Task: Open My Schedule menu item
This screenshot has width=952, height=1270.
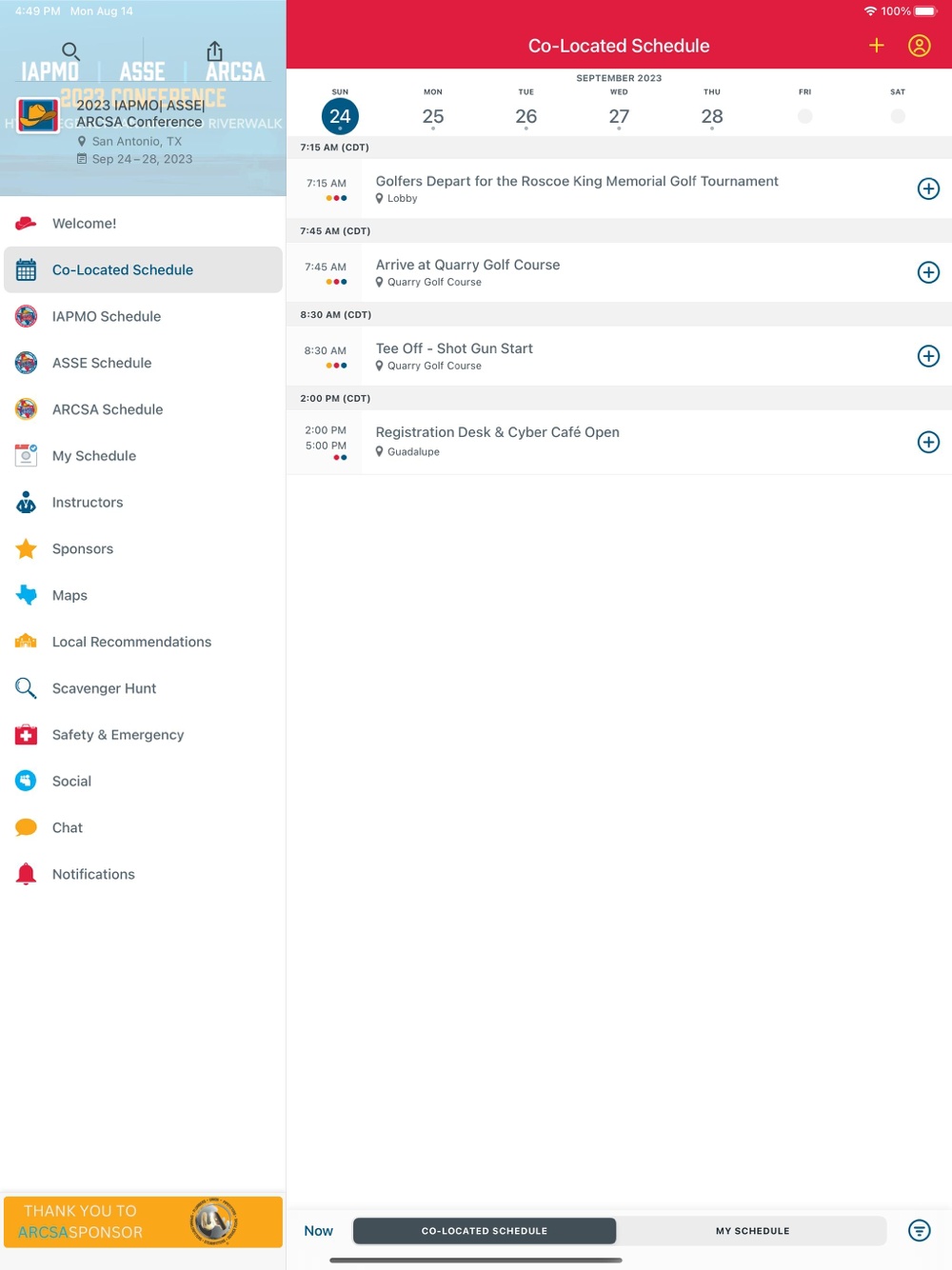Action: point(143,456)
